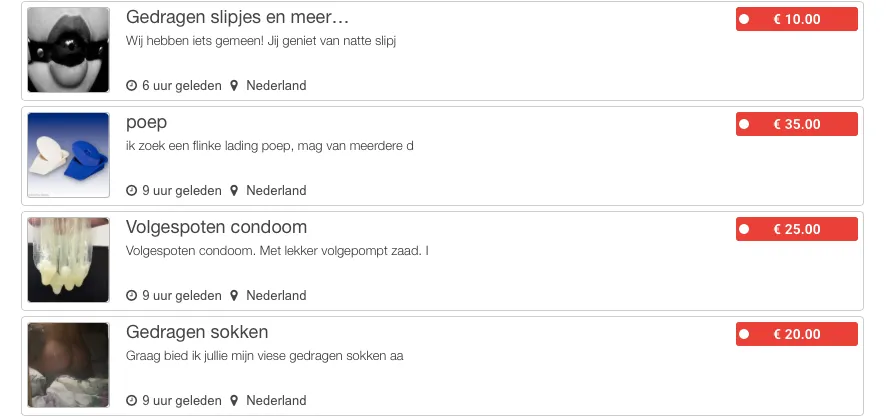The width and height of the screenshot is (889, 417).
Task: Click the € 20.00 price button
Action: tap(797, 334)
